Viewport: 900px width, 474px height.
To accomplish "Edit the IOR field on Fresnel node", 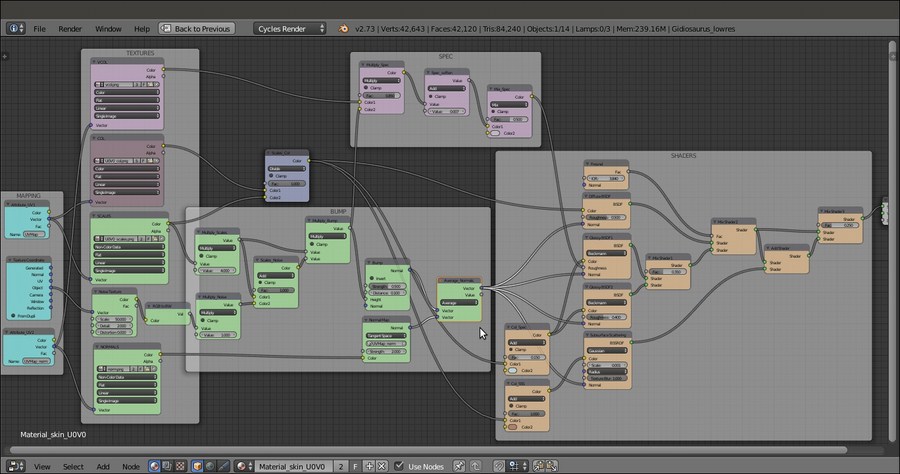I will click(x=606, y=178).
